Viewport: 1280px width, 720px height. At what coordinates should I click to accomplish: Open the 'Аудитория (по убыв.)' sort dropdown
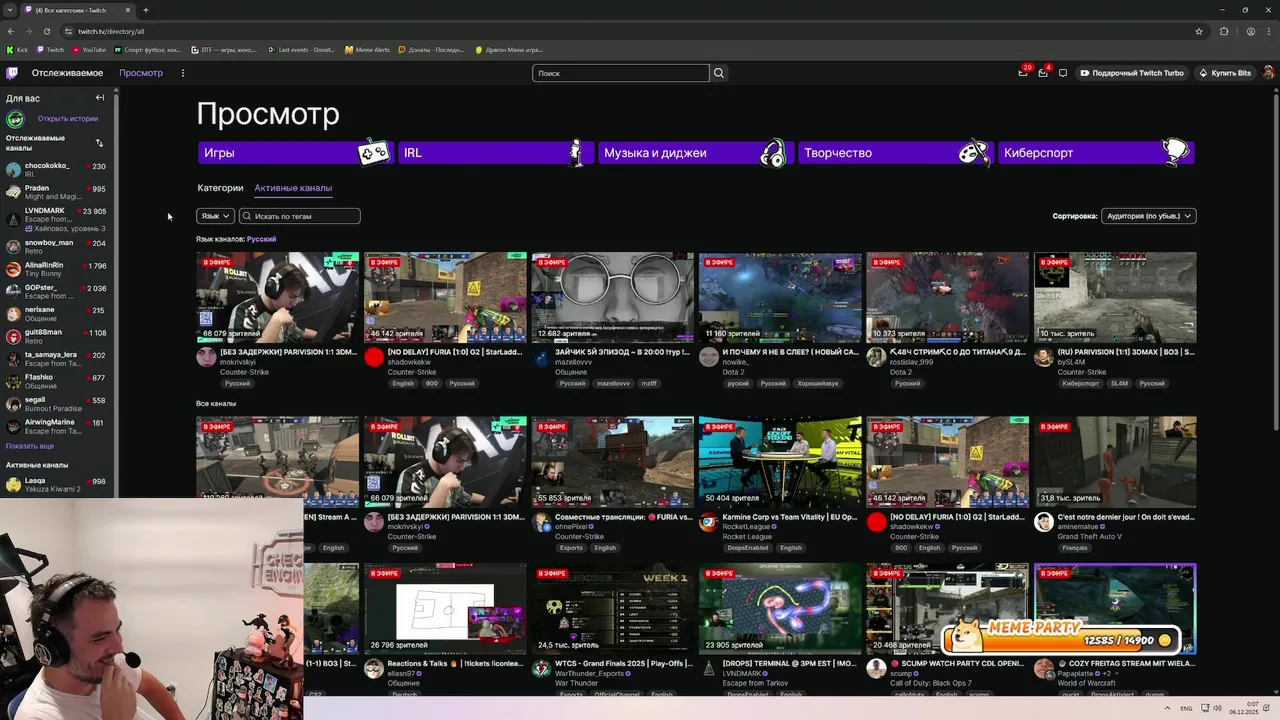coord(1148,216)
